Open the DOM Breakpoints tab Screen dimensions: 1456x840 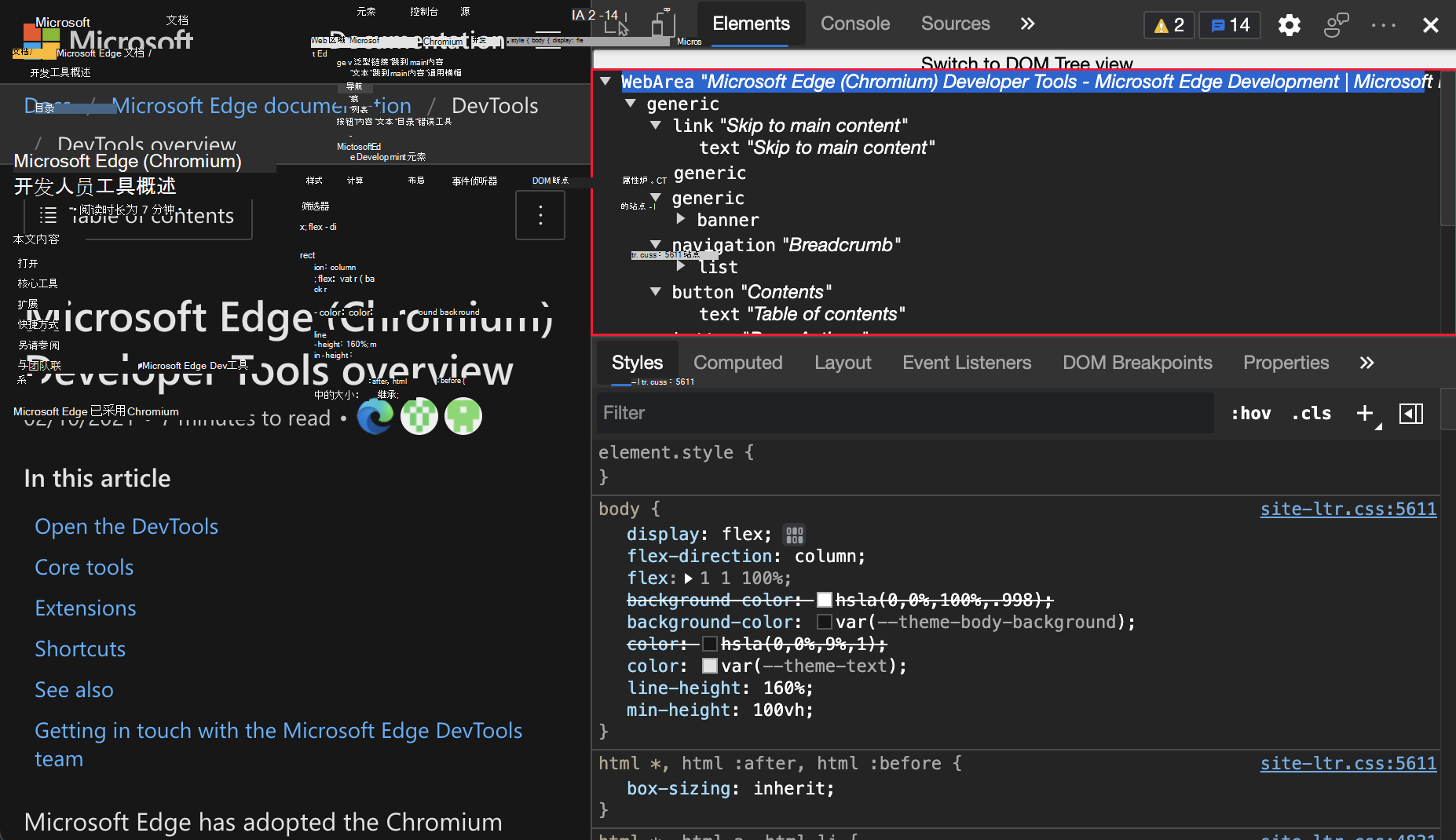tap(1137, 363)
